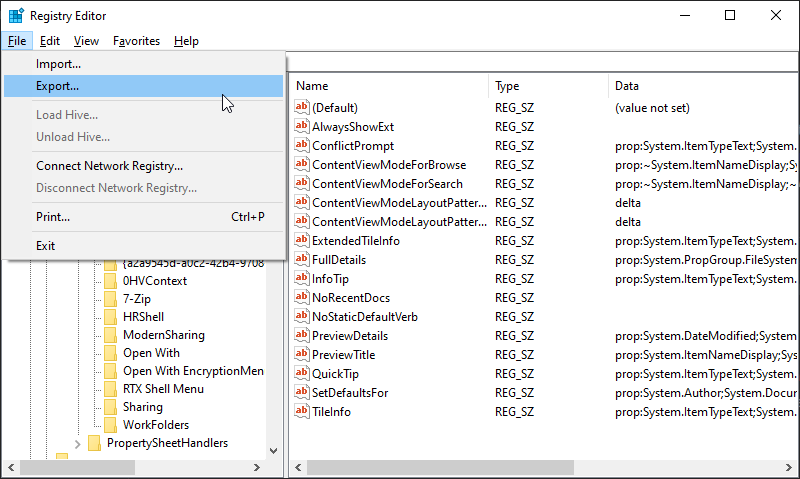This screenshot has width=800, height=479.
Task: Click the tree pane scroll-down arrow
Action: click(273, 450)
